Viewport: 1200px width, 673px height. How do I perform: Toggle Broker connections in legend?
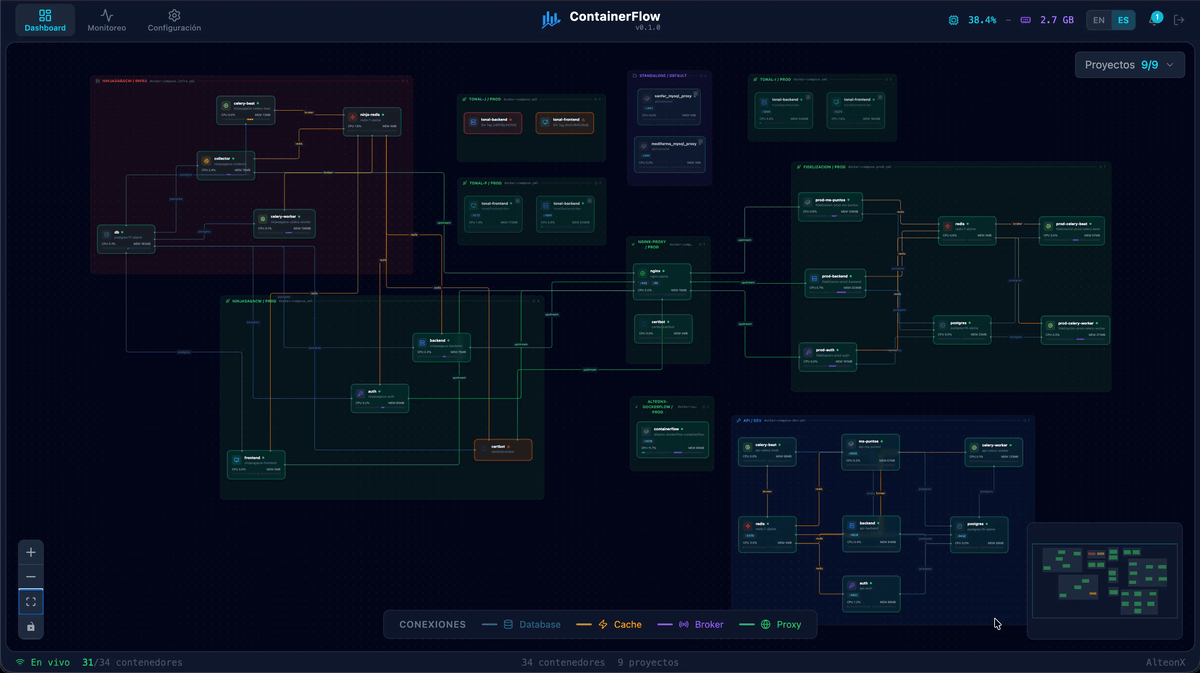tap(691, 624)
